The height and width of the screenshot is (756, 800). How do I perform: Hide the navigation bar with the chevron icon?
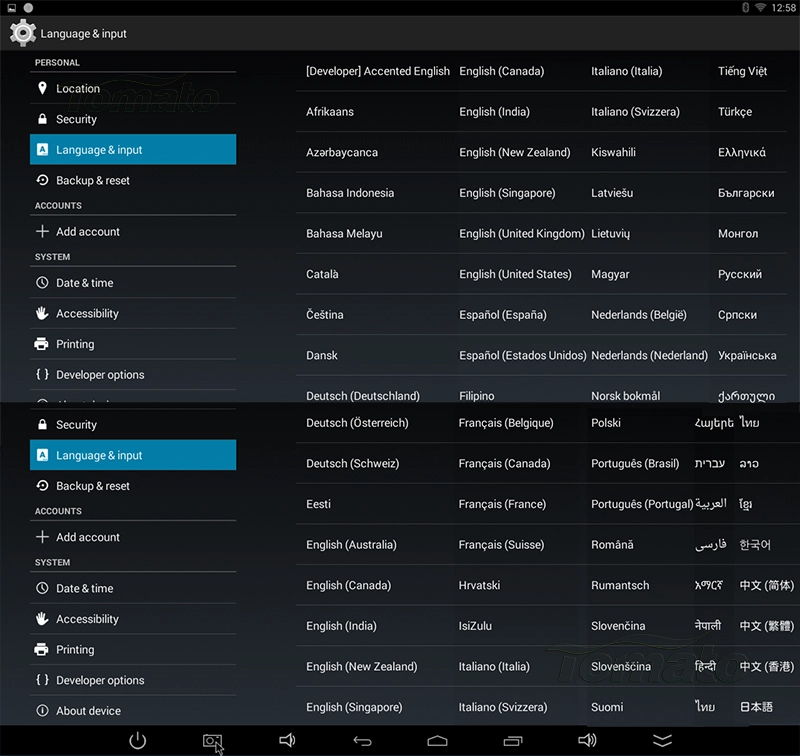coord(662,740)
